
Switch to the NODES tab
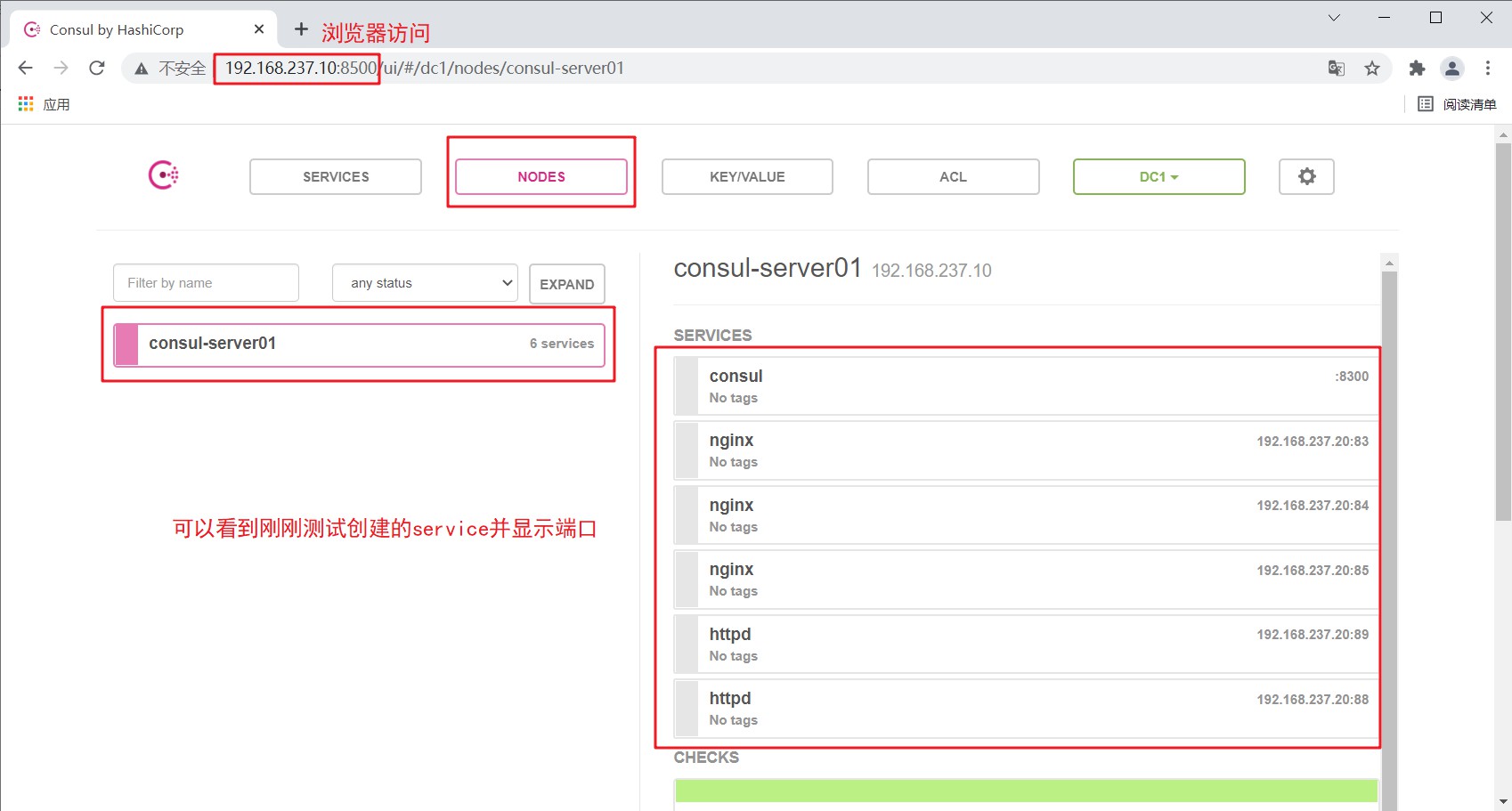[541, 176]
